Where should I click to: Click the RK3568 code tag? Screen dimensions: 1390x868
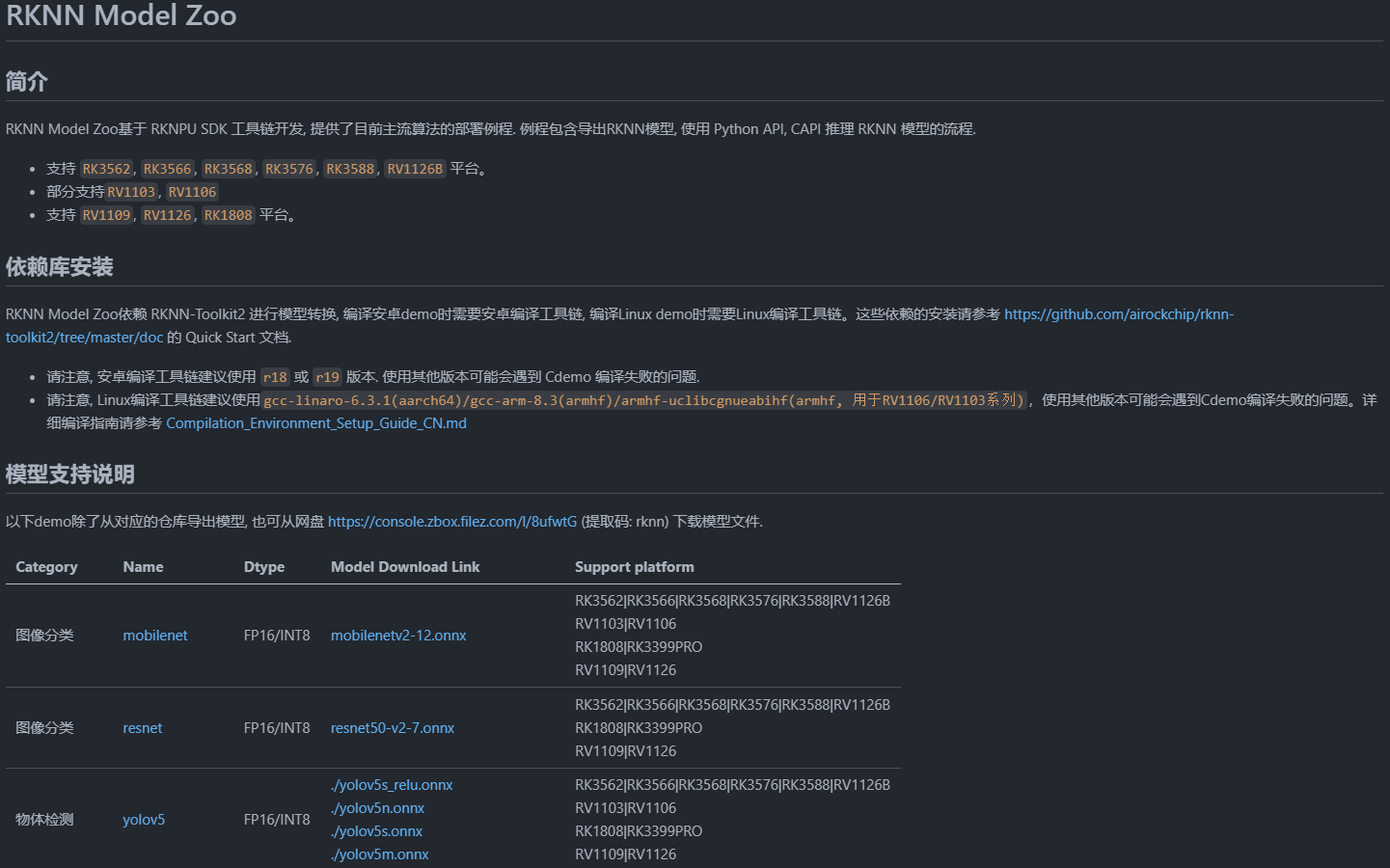click(x=229, y=169)
